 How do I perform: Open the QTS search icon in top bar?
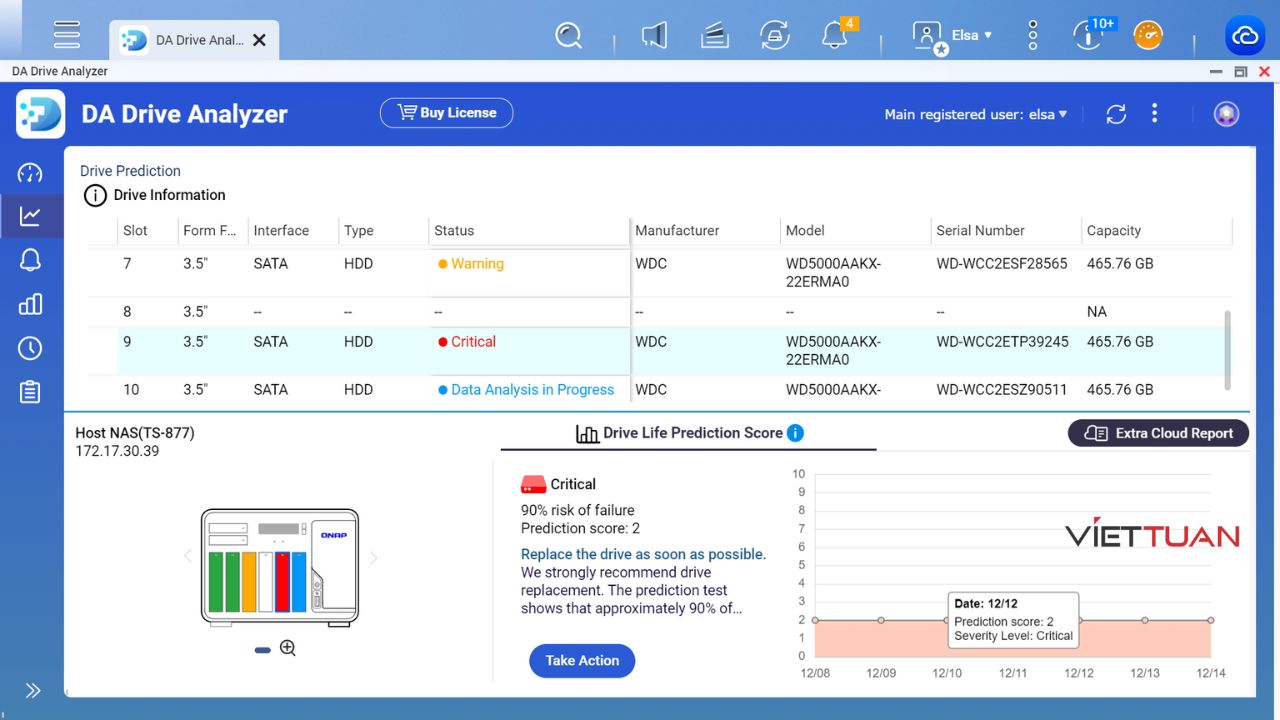(x=568, y=36)
